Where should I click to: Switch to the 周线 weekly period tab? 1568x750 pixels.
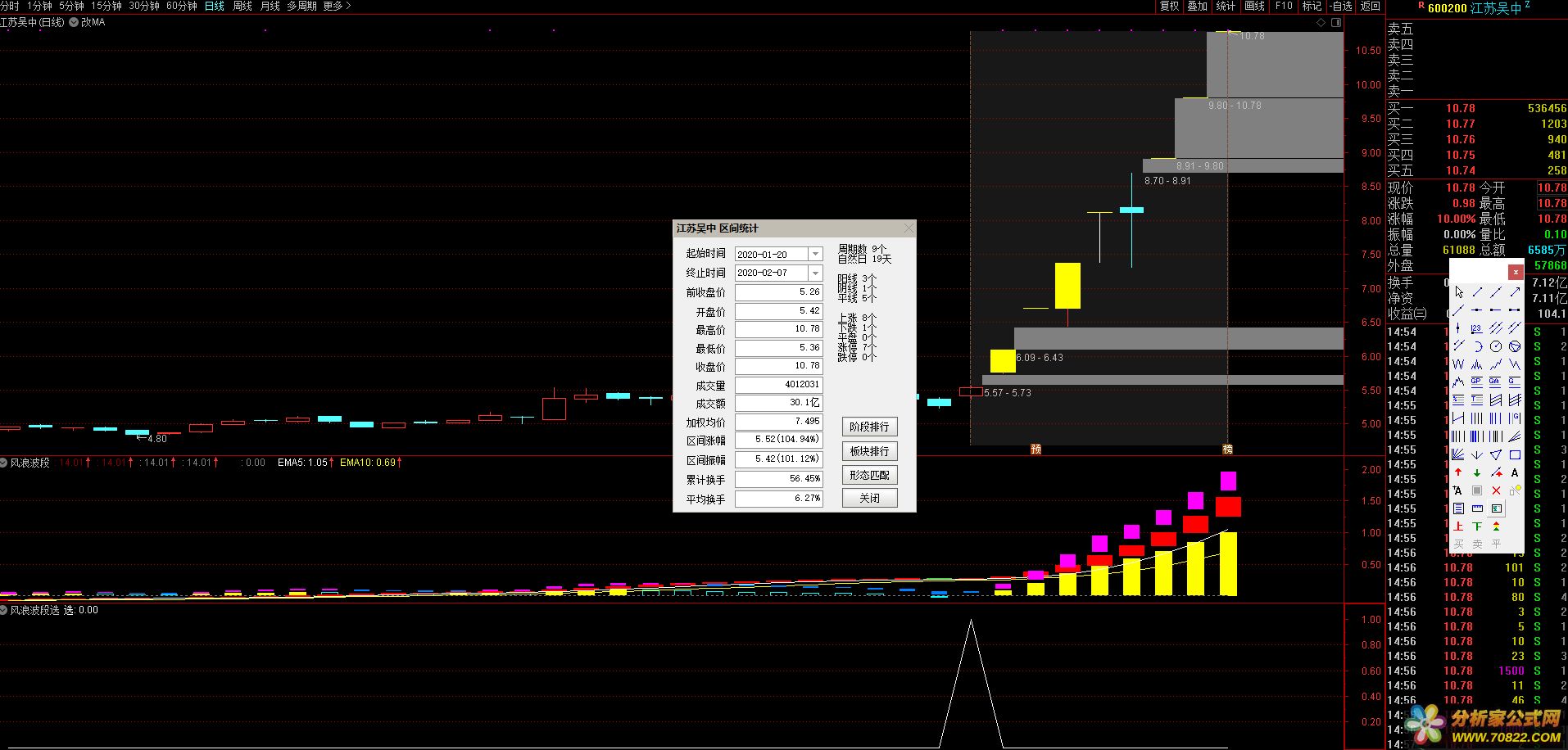pos(242,6)
